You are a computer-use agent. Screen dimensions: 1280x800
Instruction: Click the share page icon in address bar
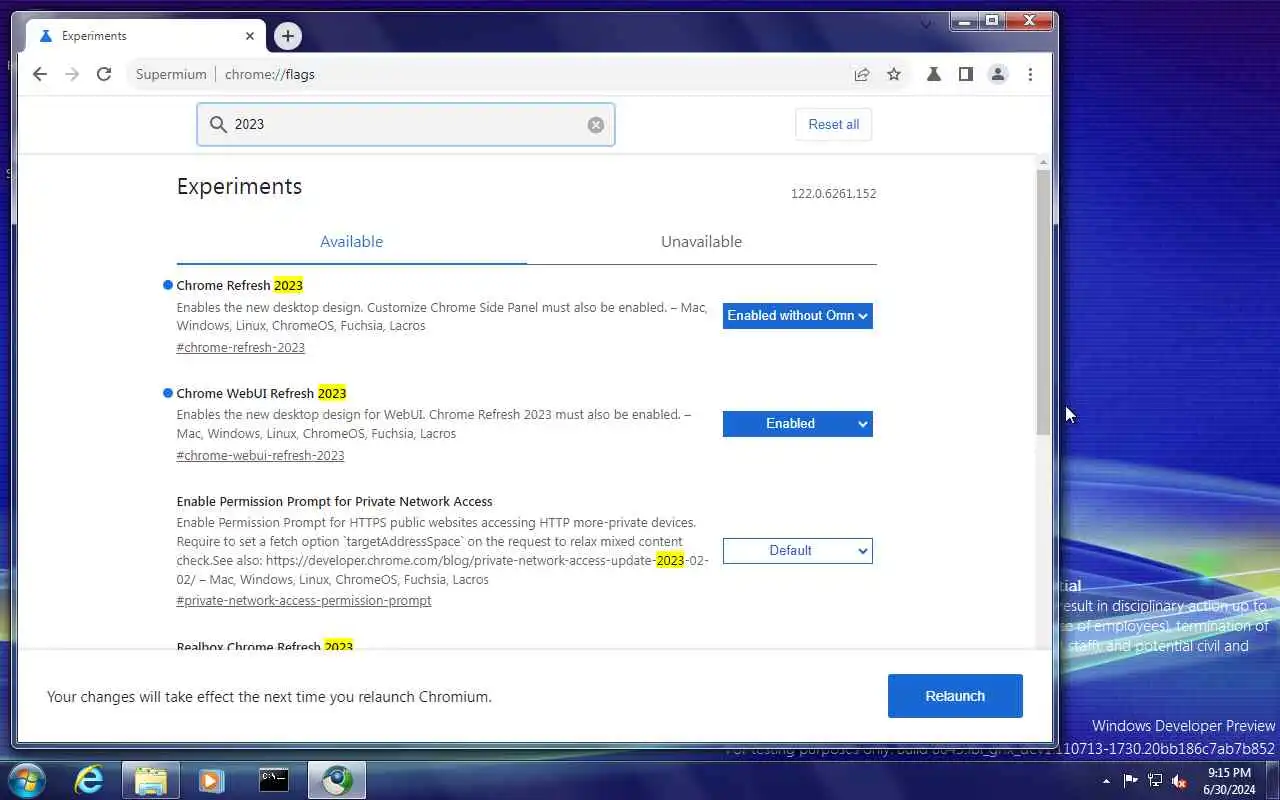(x=861, y=74)
